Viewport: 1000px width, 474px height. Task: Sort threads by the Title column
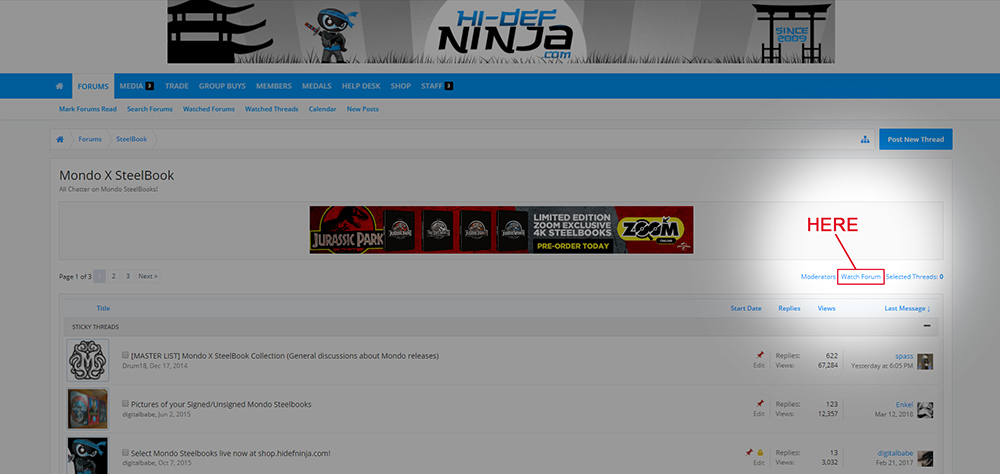pyautogui.click(x=103, y=308)
